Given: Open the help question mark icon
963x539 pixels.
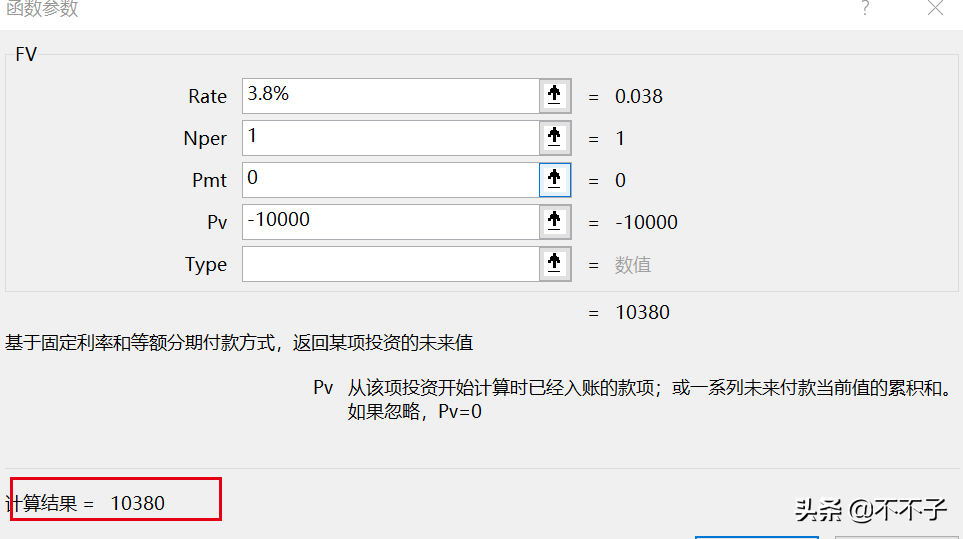Looking at the screenshot, I should click(865, 8).
